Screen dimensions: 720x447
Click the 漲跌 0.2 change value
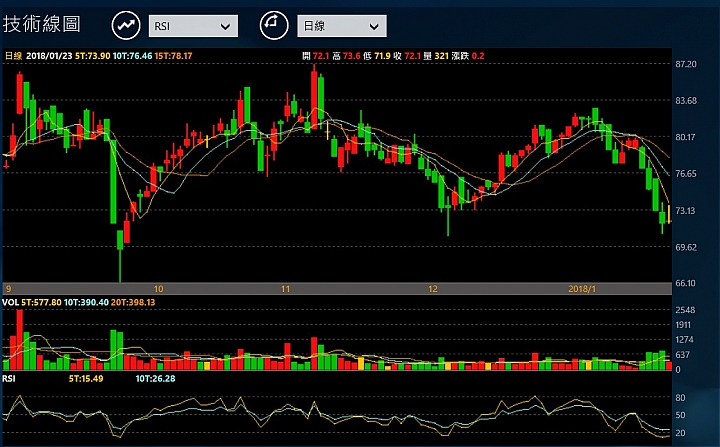468,56
